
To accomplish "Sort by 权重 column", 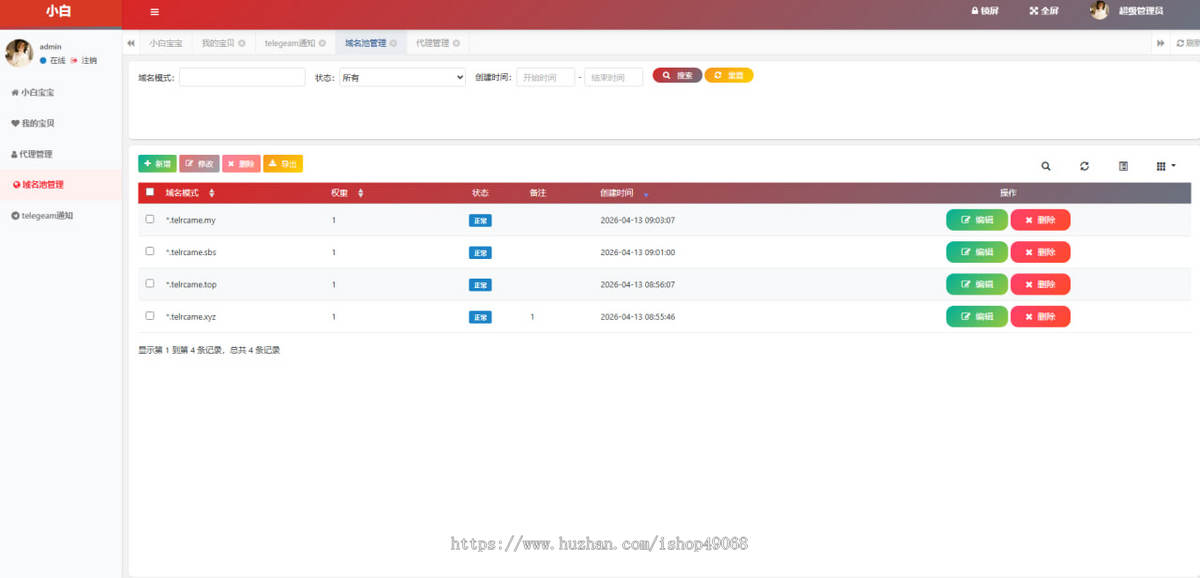I will (348, 193).
